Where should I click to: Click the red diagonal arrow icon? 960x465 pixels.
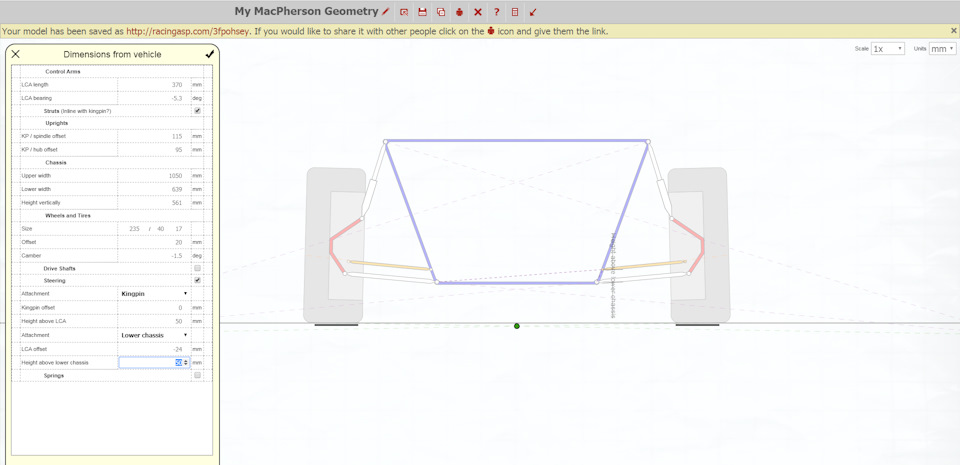click(x=533, y=12)
